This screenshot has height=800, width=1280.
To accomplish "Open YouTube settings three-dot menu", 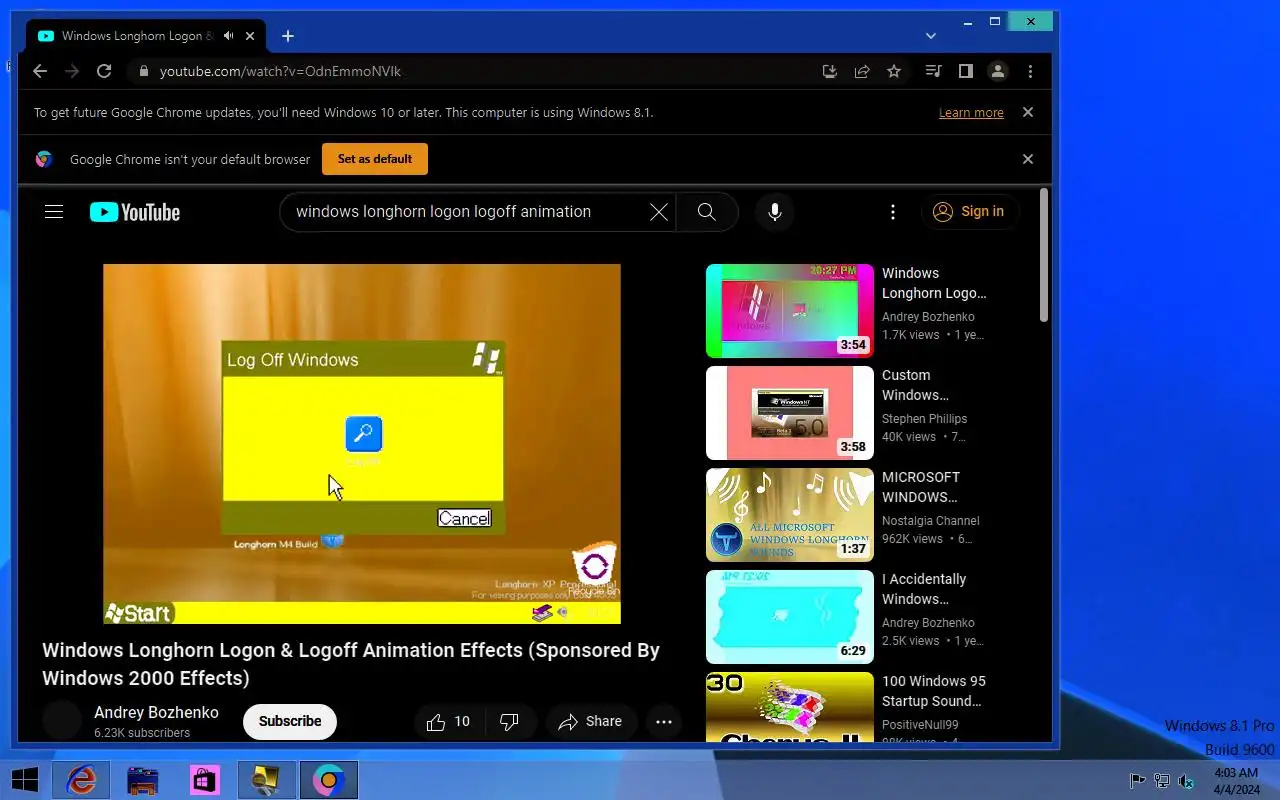I will 893,212.
